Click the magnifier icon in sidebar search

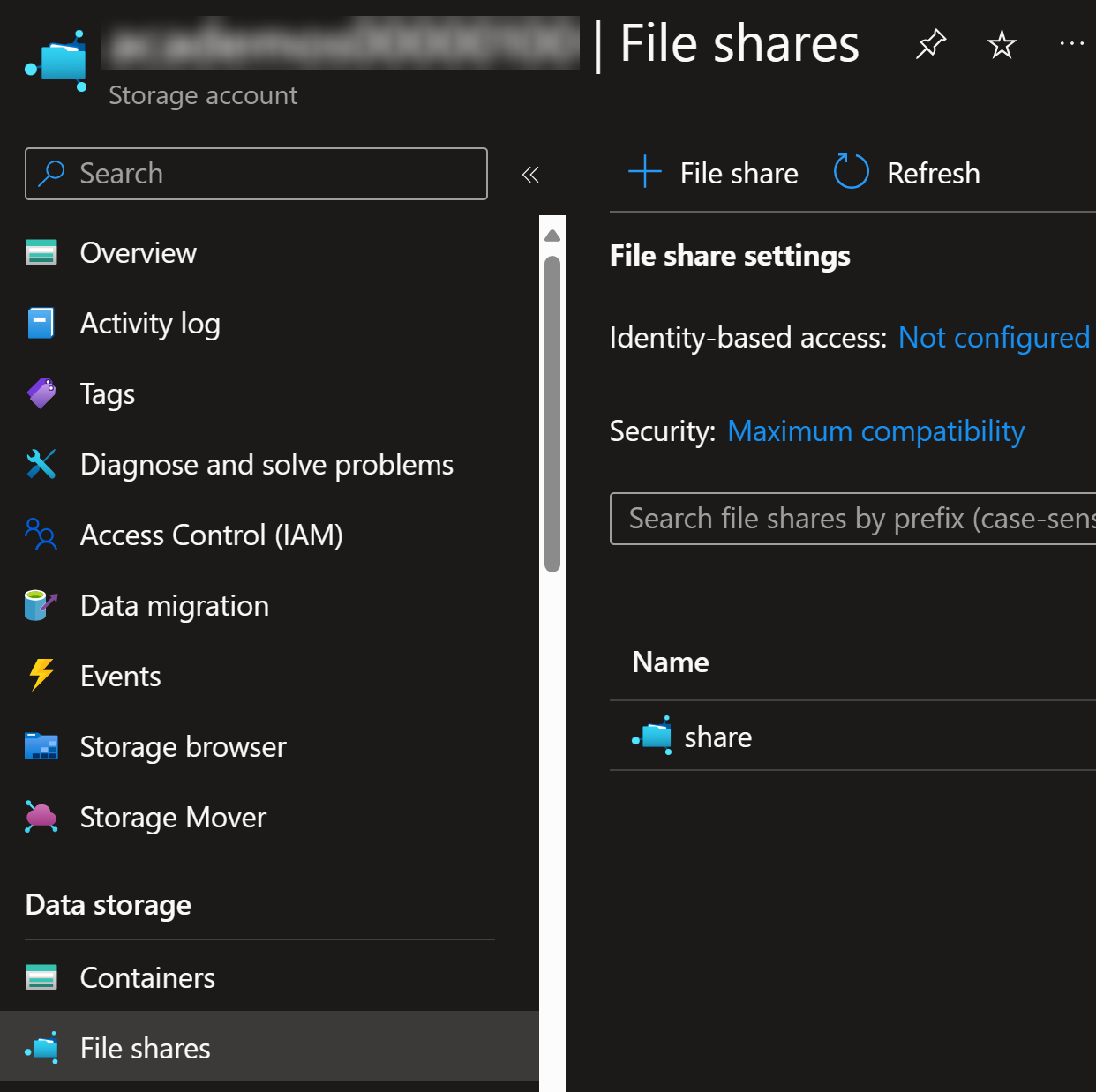pyautogui.click(x=52, y=173)
